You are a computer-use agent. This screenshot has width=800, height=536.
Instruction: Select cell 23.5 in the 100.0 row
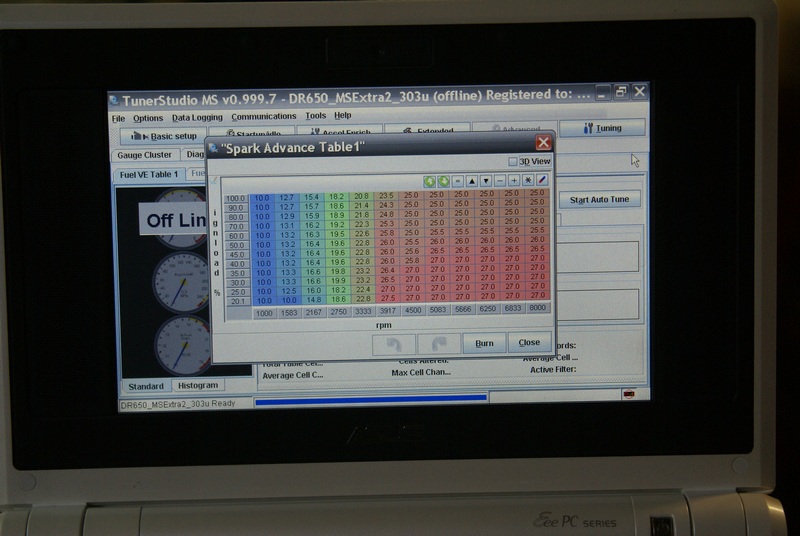[386, 195]
